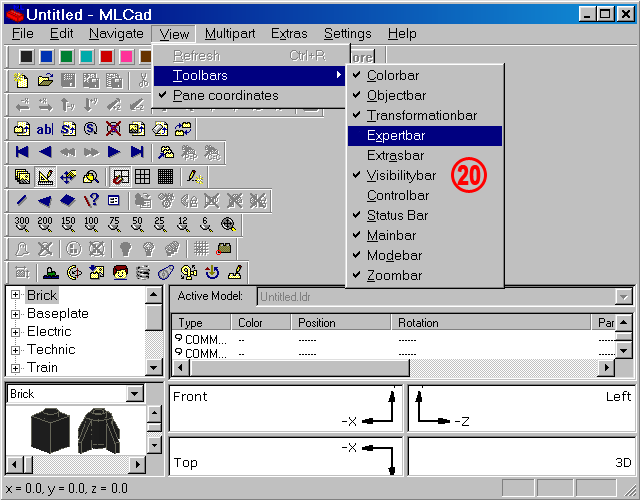Open the Active Model dropdown

[x=623, y=297]
